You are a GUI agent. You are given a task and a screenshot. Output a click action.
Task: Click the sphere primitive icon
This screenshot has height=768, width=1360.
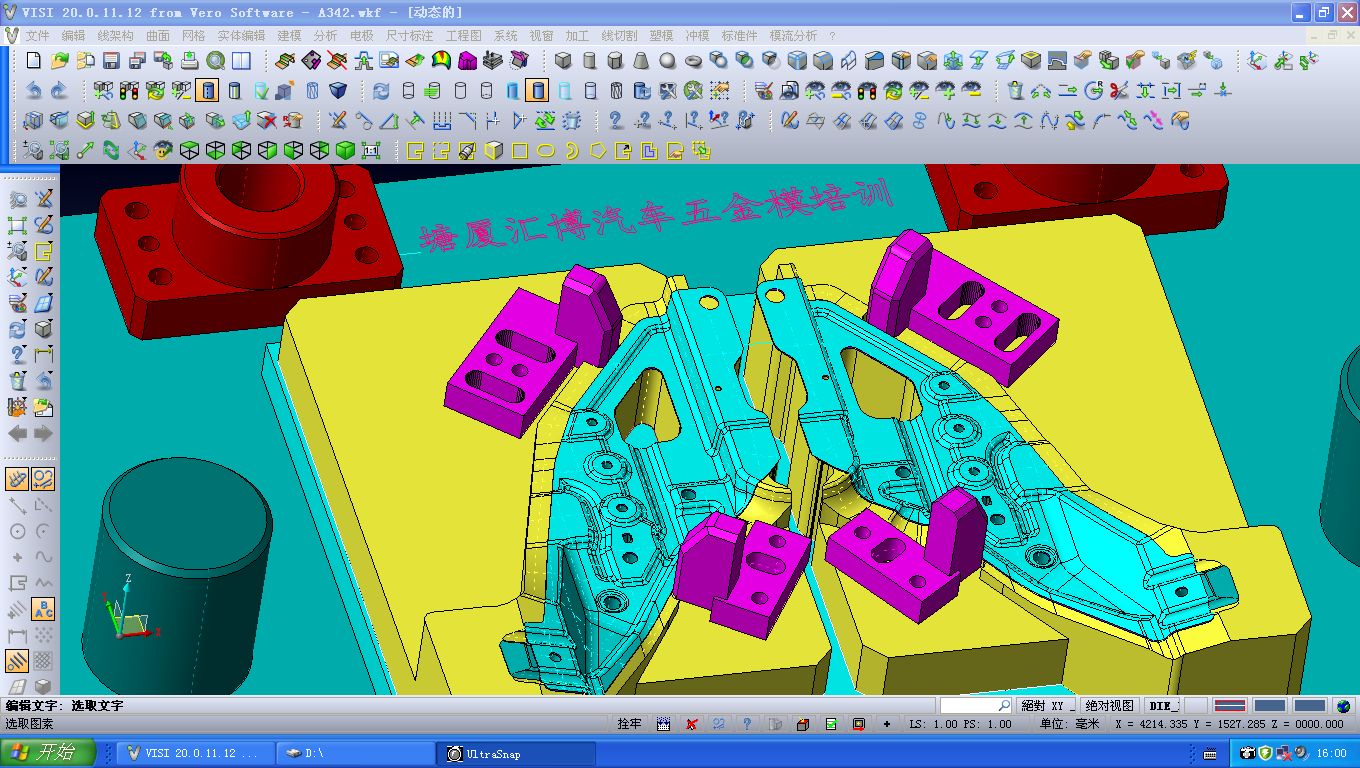pos(667,61)
